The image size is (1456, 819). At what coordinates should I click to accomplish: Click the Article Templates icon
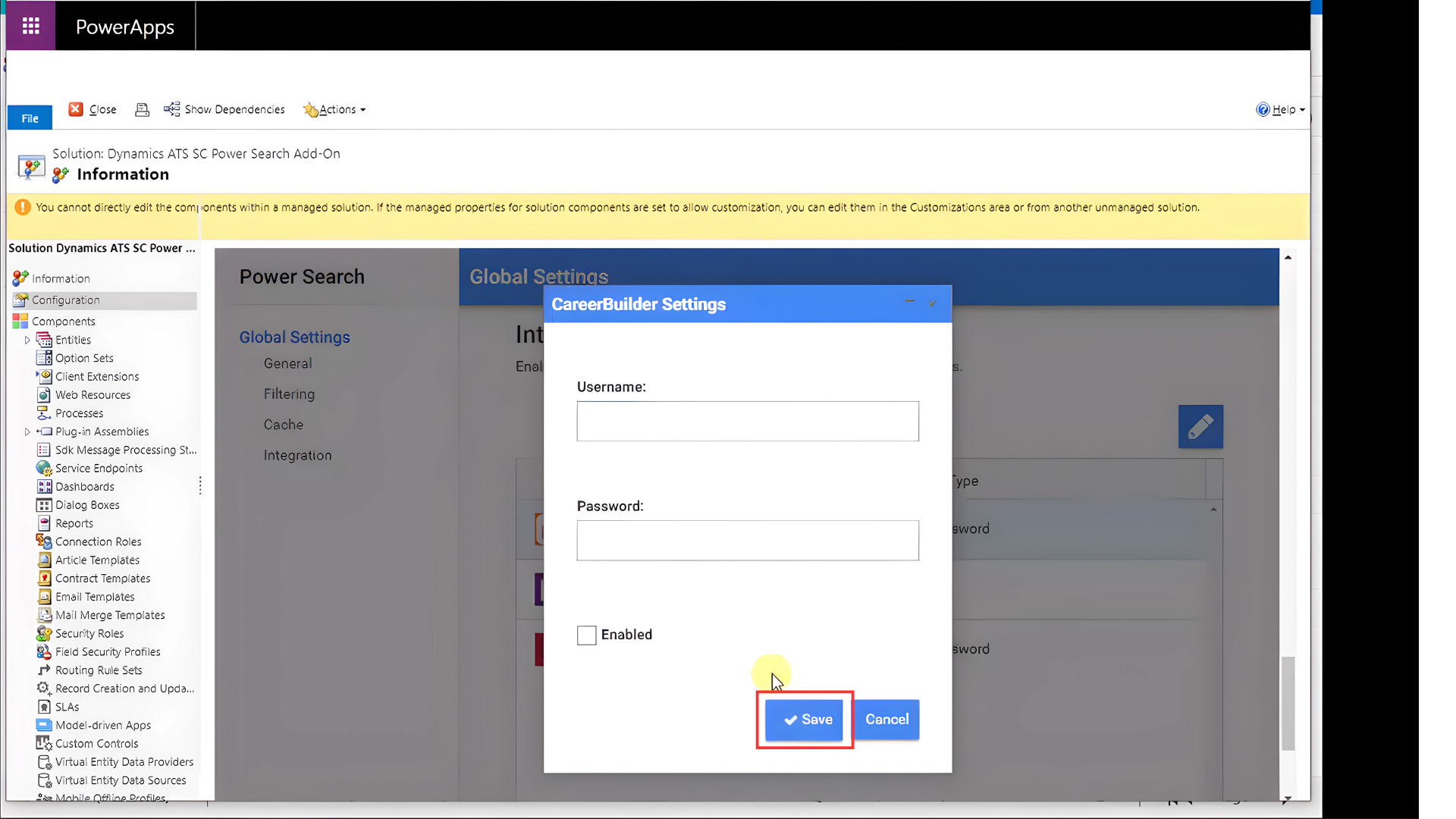(x=44, y=560)
